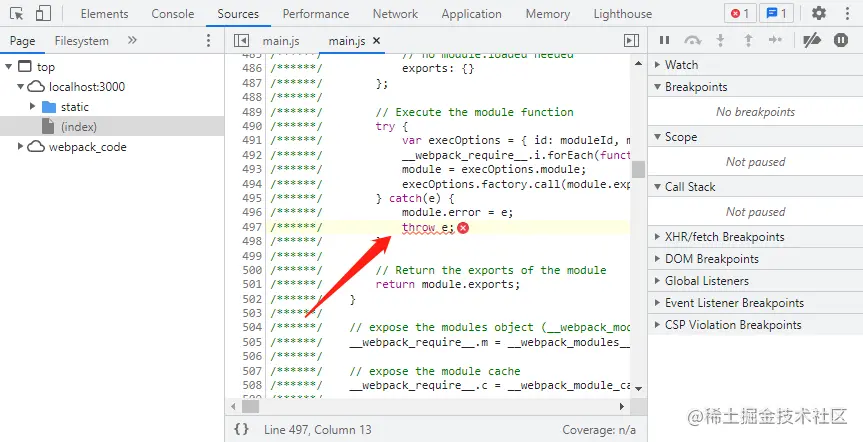Toggle deactivate breakpoints

click(x=812, y=40)
